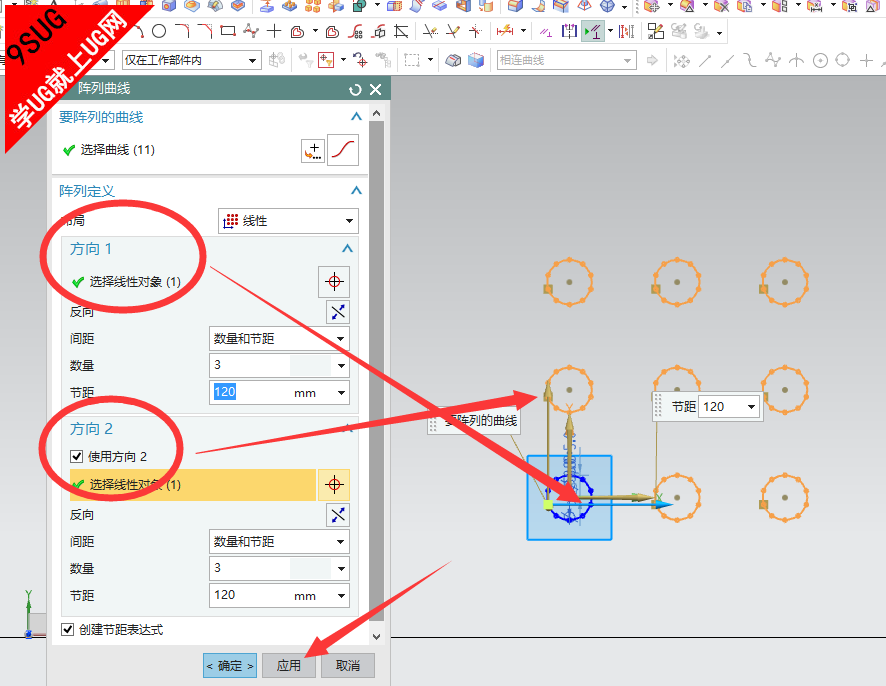886x686 pixels.
Task: Click Direction 1 反向 reverse icon
Action: tap(338, 312)
